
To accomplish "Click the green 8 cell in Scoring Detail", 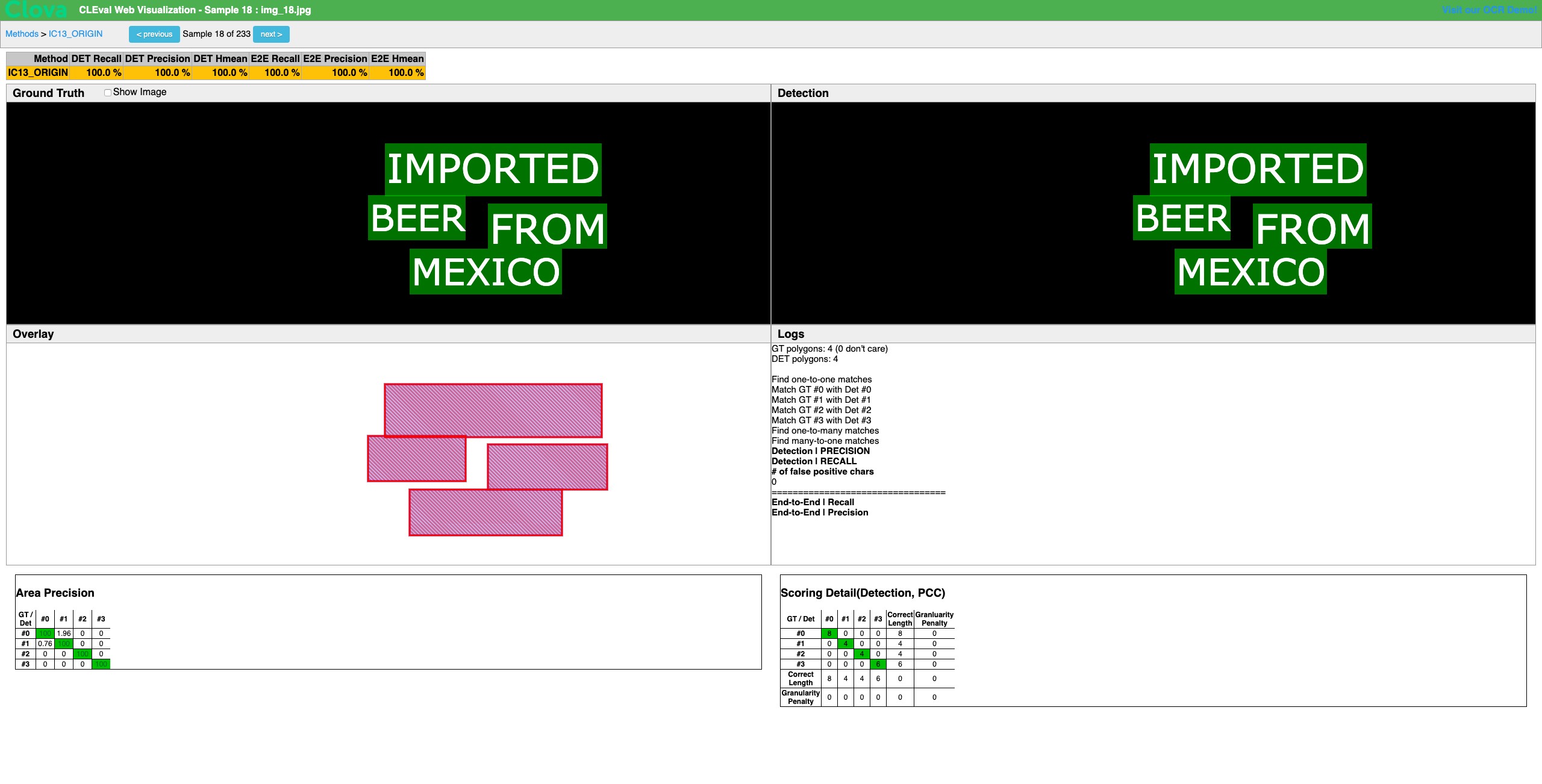I will tap(829, 633).
